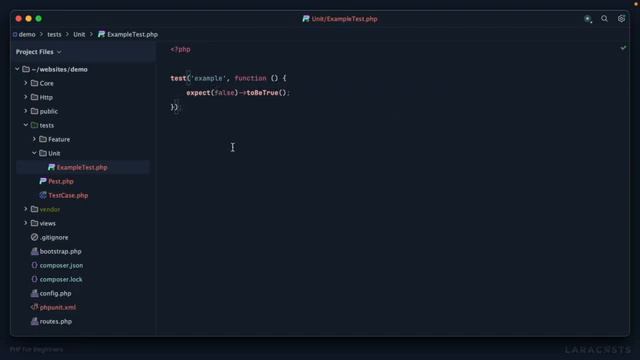Expand the Feature folder chevron
The width and height of the screenshot is (640, 360).
(x=34, y=139)
